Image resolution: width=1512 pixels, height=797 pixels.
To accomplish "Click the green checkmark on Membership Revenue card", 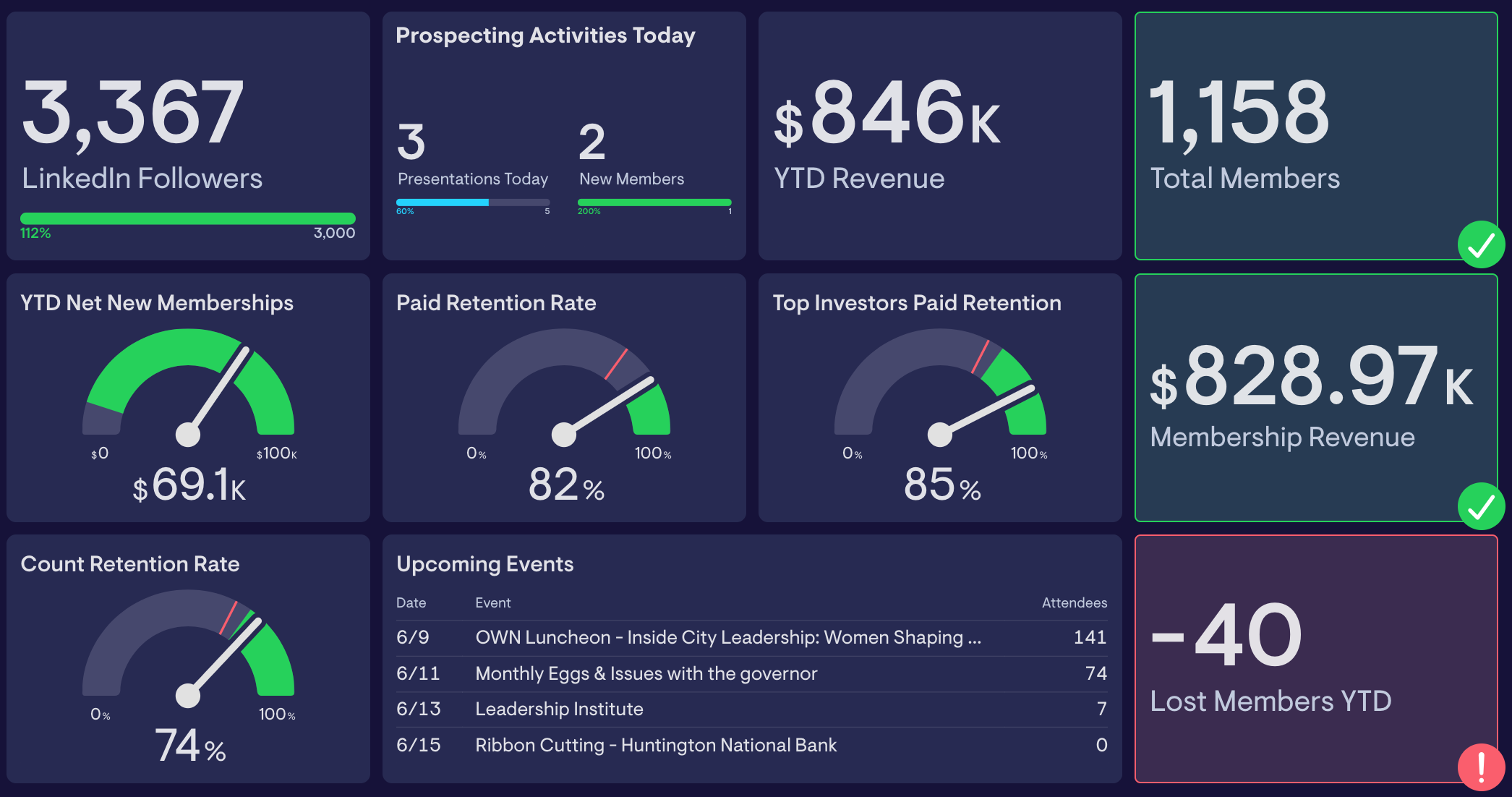I will pos(1481,506).
